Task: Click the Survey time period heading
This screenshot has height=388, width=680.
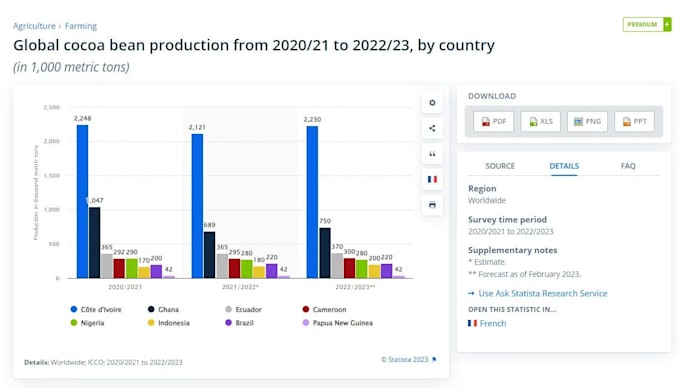Action: 507,219
